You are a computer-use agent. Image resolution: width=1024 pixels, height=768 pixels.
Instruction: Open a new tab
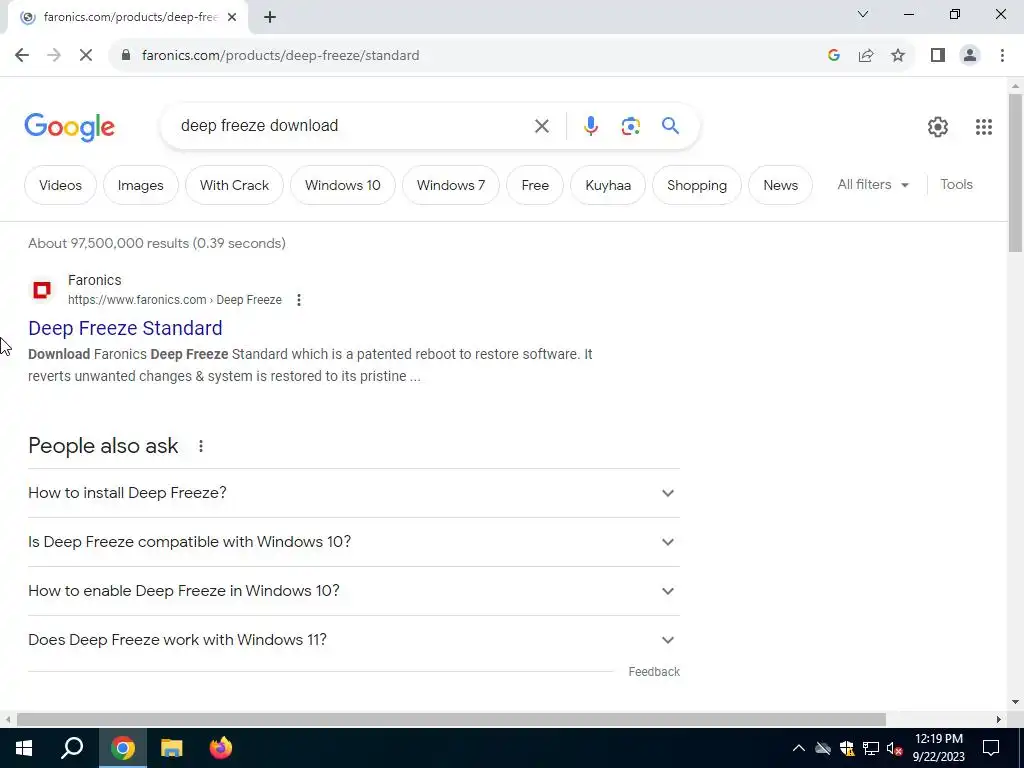click(x=270, y=18)
